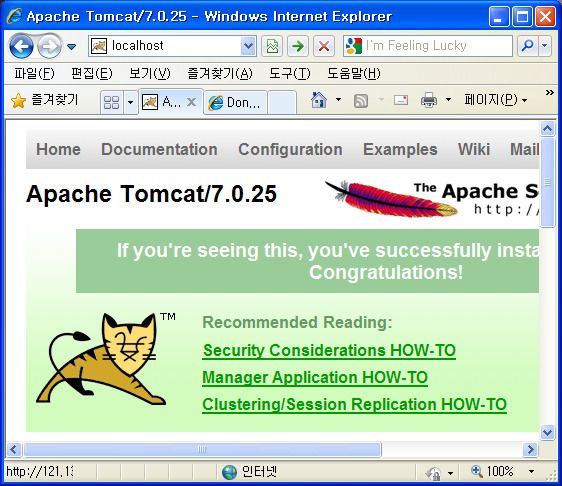Open the zoom level dropdown arrow
562x486 pixels.
pos(532,472)
